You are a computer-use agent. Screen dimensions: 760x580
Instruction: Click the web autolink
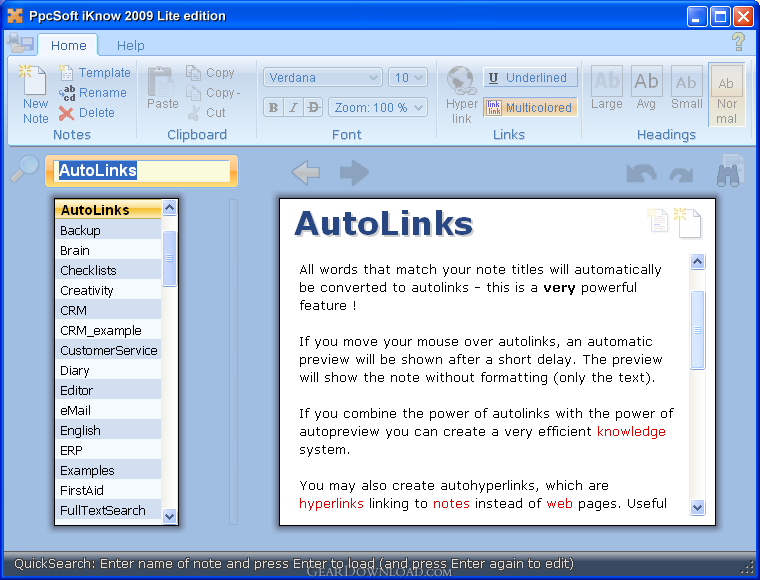pos(559,503)
